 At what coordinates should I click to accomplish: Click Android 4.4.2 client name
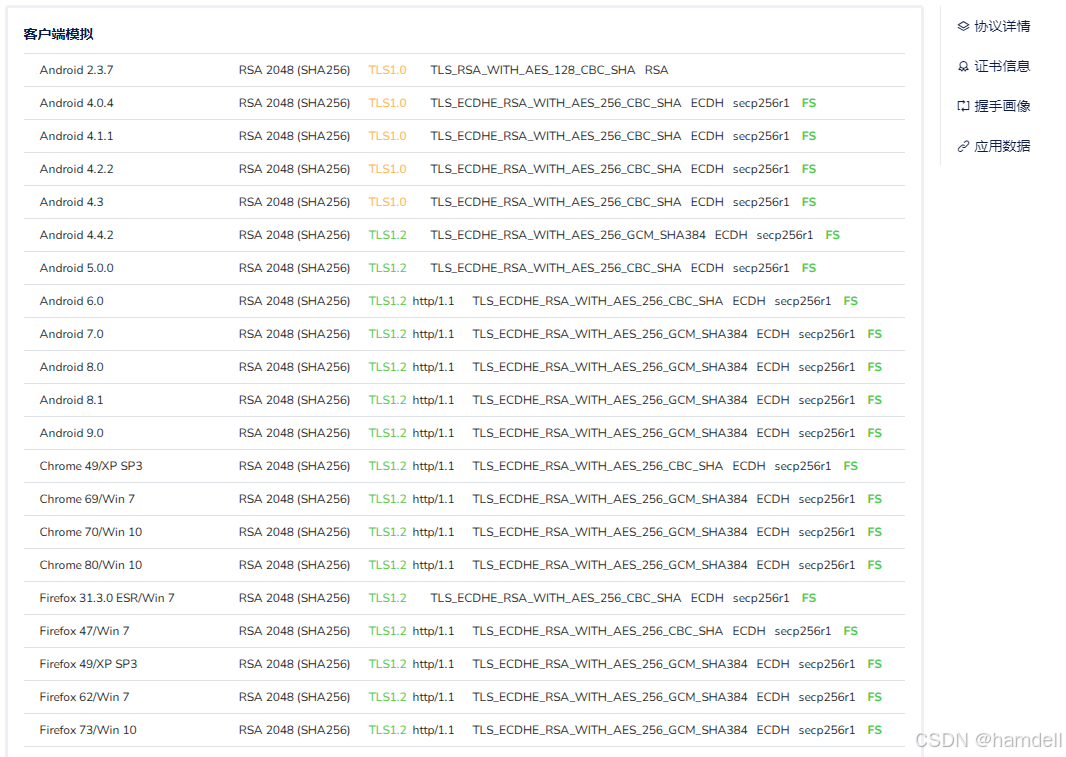click(x=76, y=235)
